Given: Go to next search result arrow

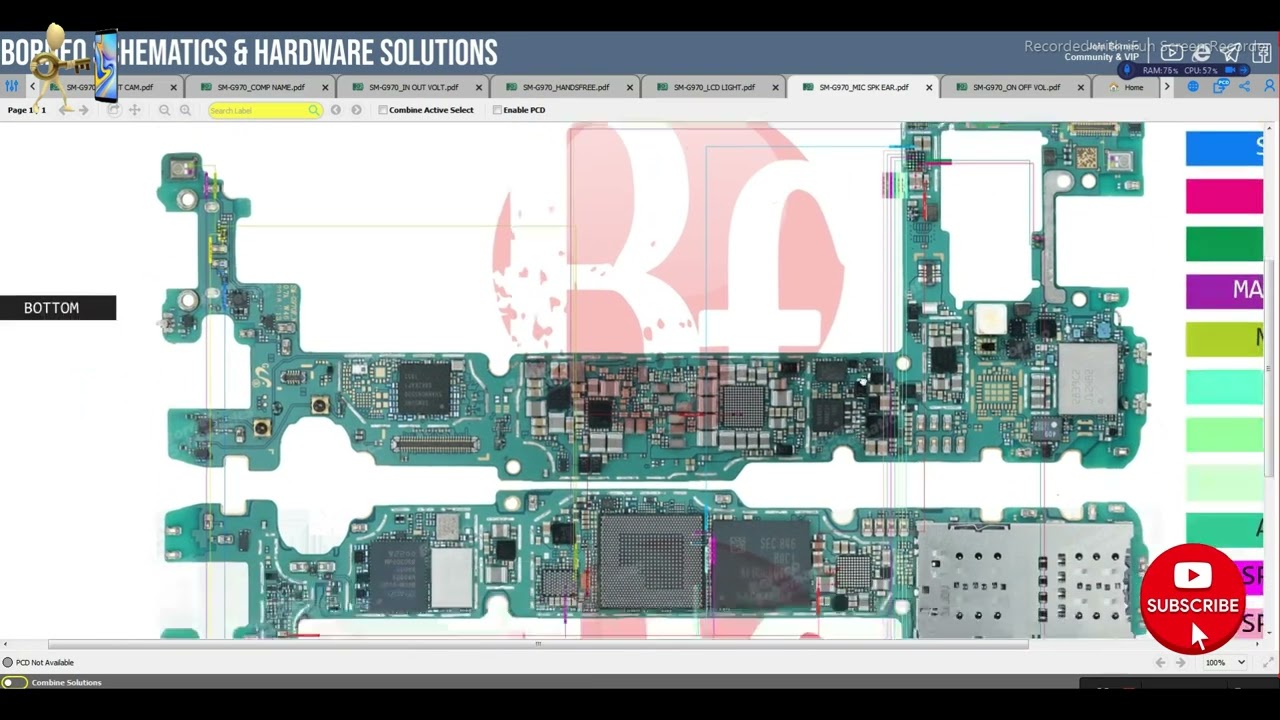Looking at the screenshot, I should coord(356,110).
